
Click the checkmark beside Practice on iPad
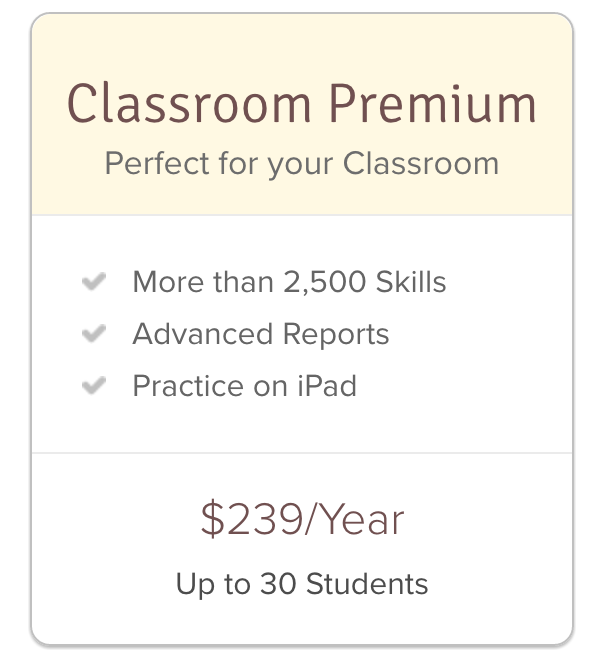tap(94, 385)
